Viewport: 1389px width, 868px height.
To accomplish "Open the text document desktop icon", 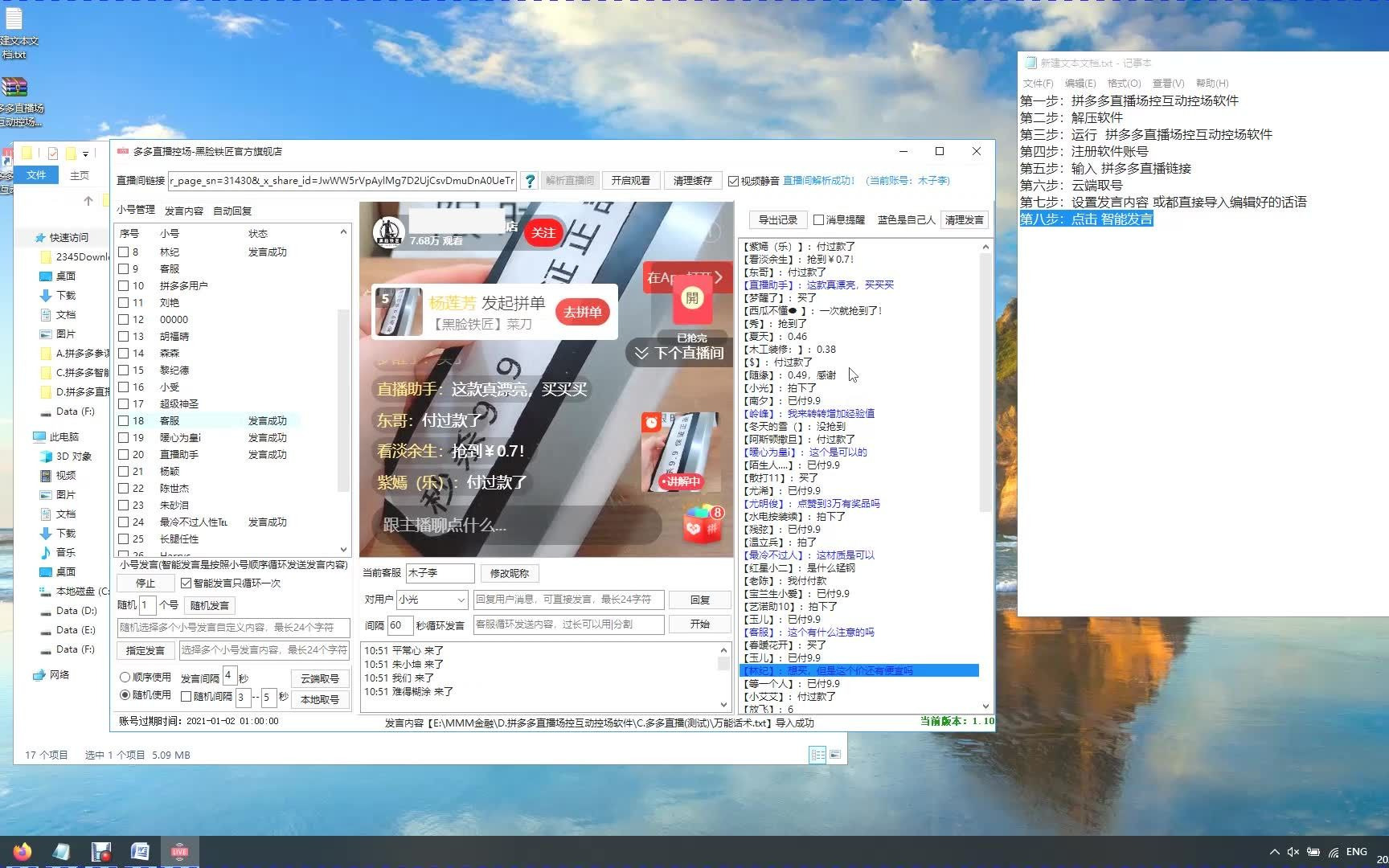I will [x=14, y=34].
